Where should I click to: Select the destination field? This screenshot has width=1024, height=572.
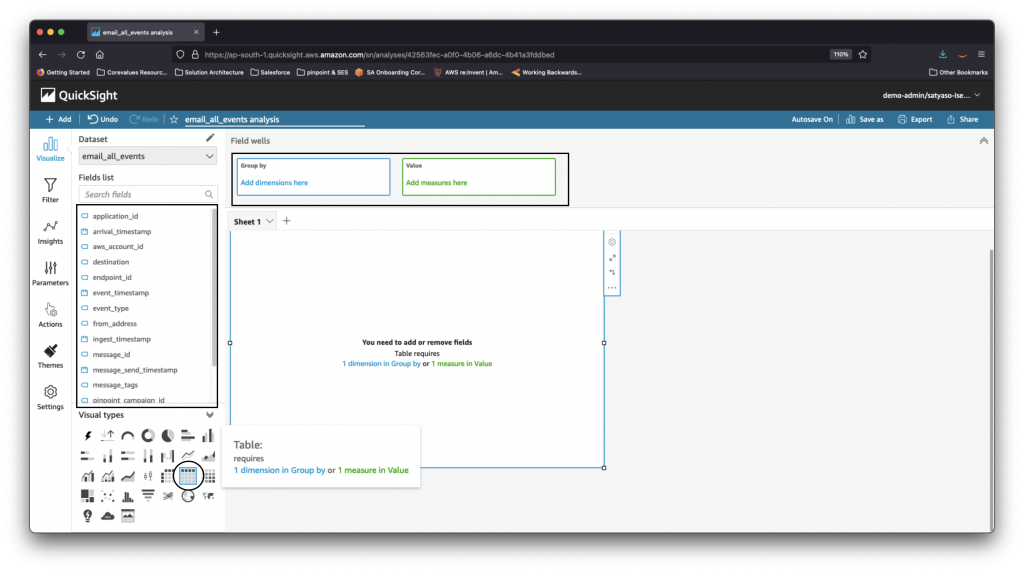(x=110, y=262)
